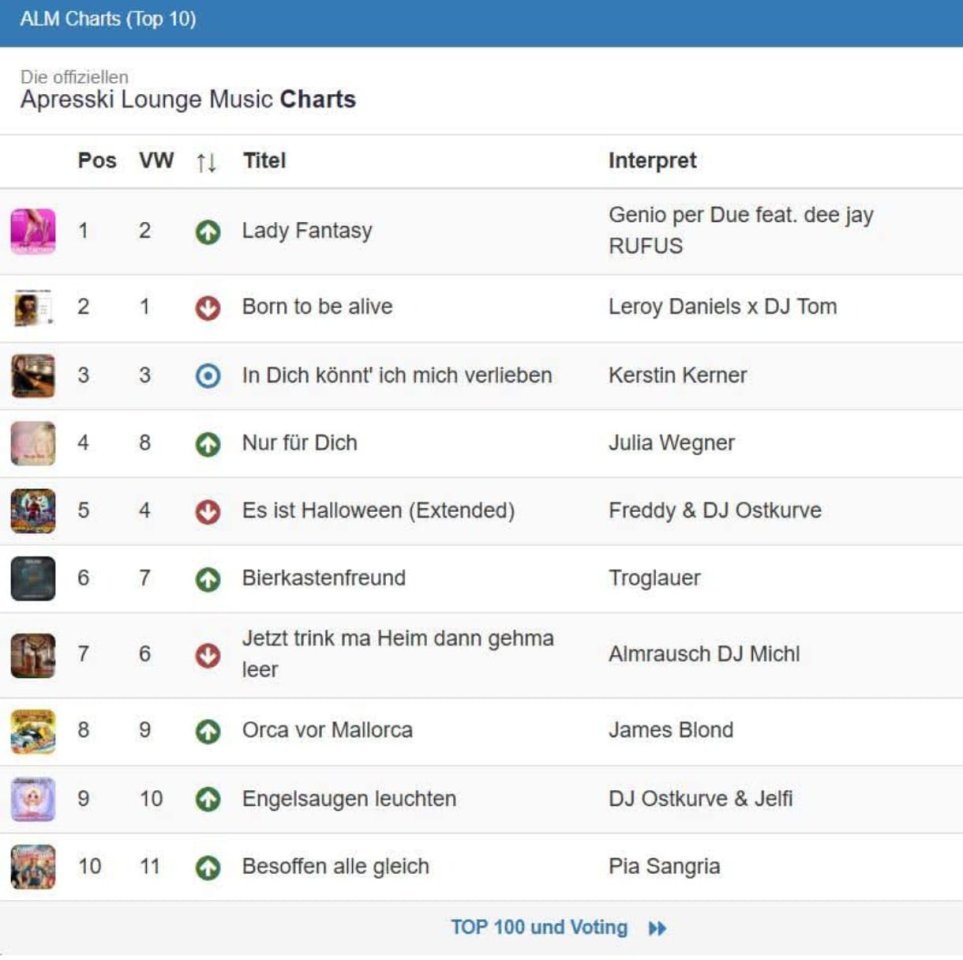Click the up-arrow icon beside Orca vor Mallorca
The width and height of the screenshot is (963, 960).
coord(207,731)
